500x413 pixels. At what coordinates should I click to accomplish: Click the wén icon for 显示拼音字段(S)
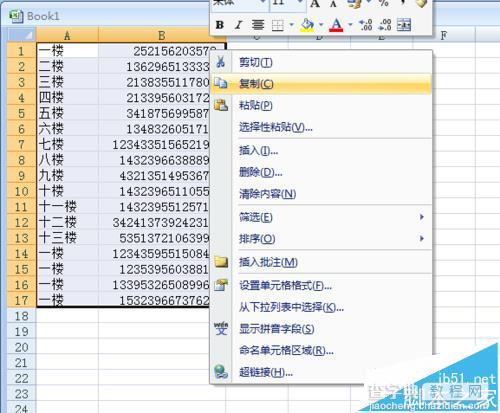point(221,329)
